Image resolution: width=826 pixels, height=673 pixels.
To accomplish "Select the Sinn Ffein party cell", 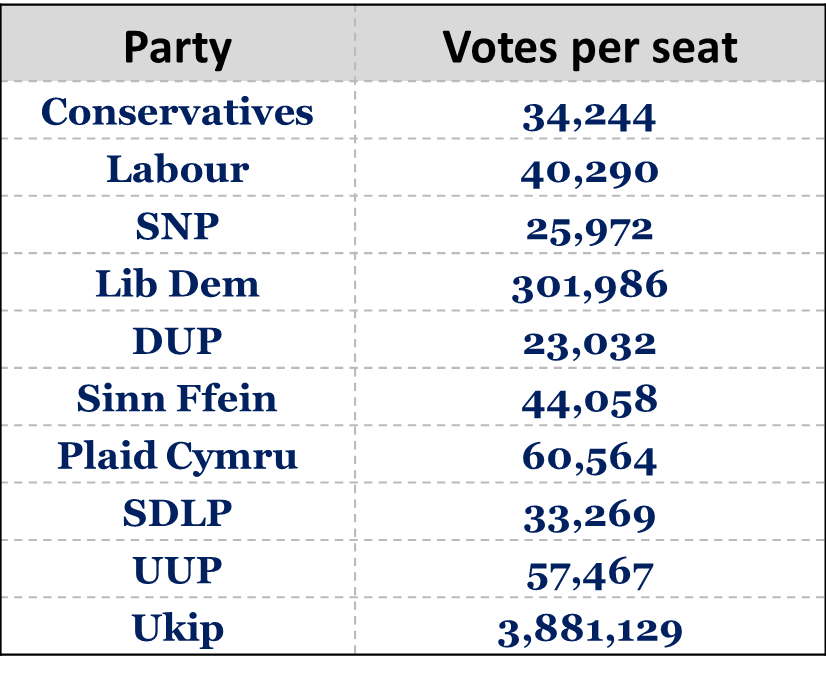I will click(177, 399).
